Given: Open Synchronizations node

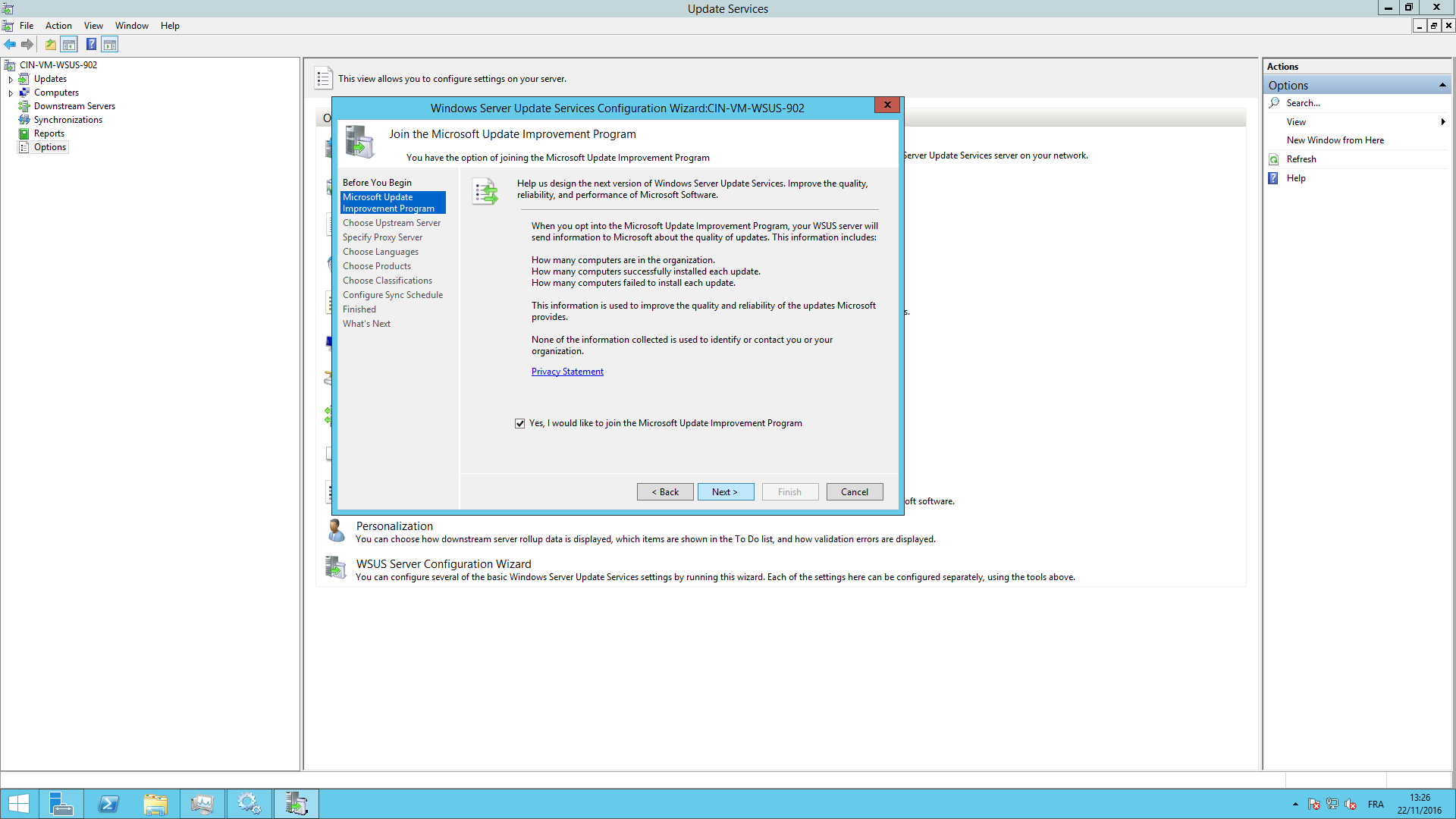Looking at the screenshot, I should [x=67, y=120].
